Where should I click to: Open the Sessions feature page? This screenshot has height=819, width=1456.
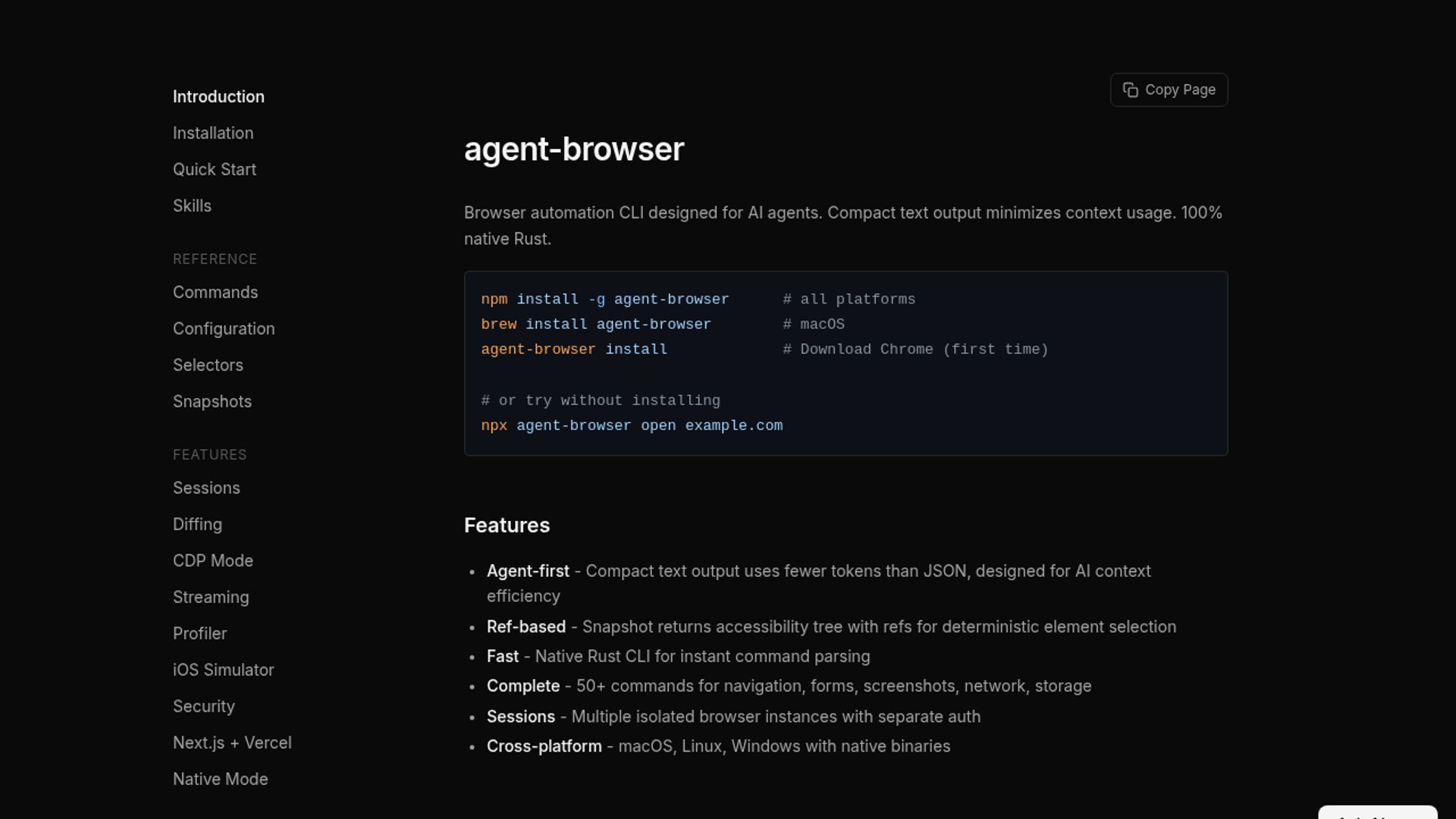(x=206, y=488)
